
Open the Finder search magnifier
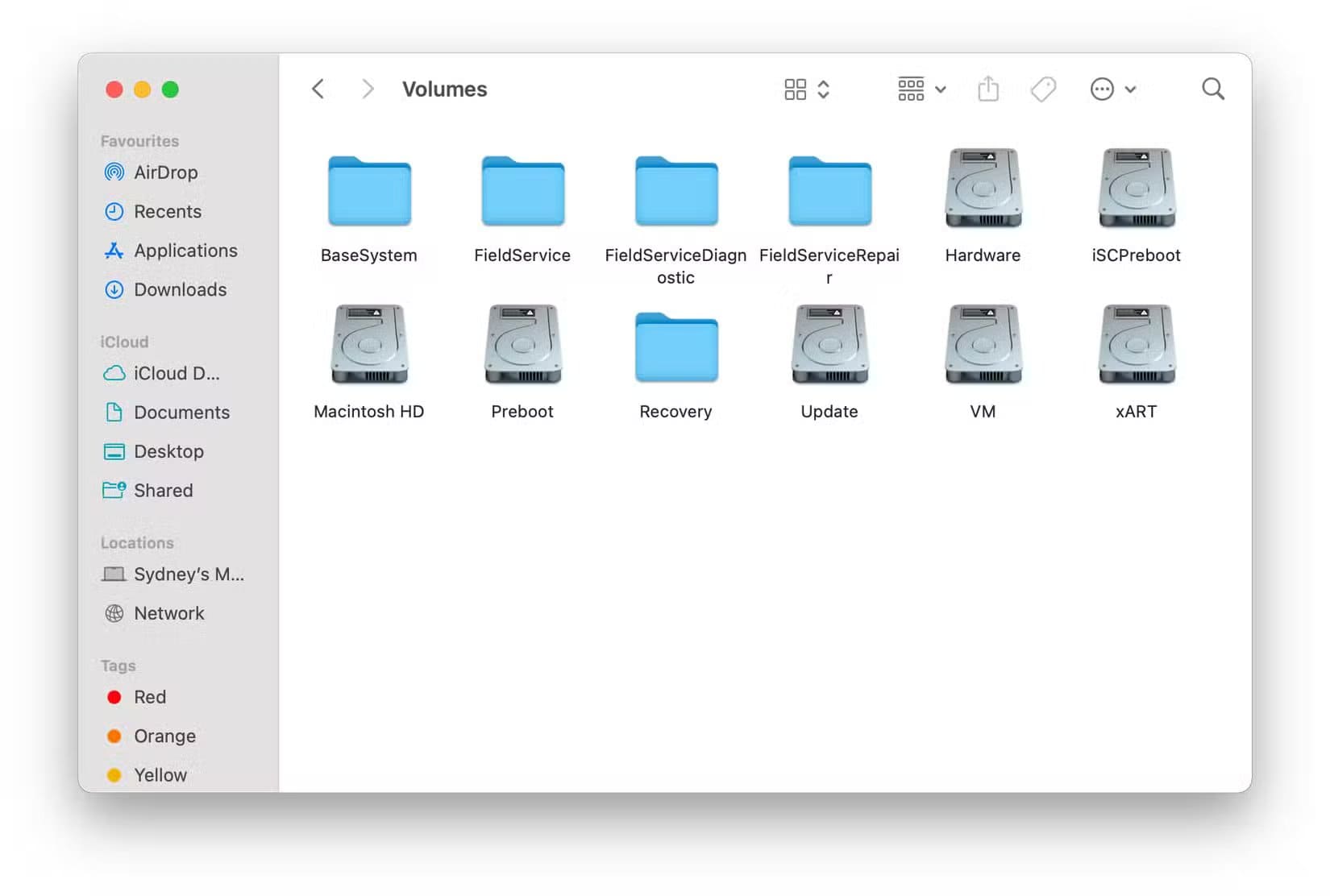pyautogui.click(x=1212, y=89)
